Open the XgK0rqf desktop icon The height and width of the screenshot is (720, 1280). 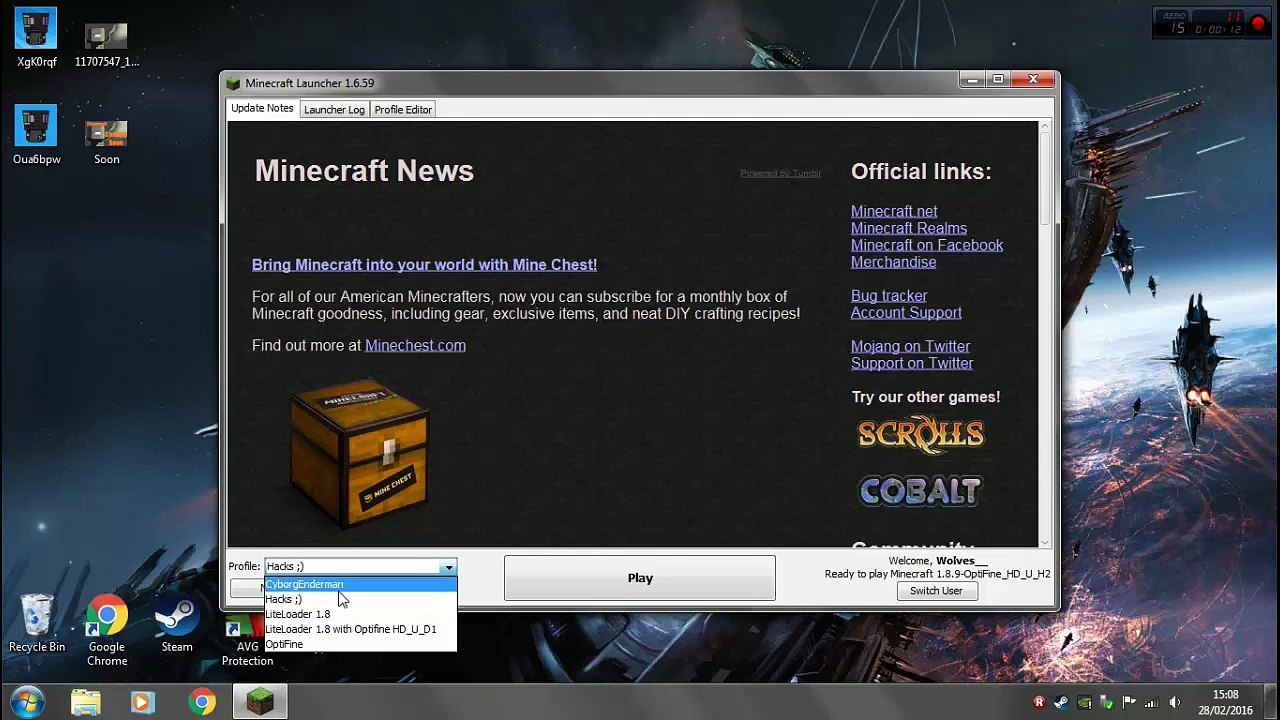(x=36, y=38)
